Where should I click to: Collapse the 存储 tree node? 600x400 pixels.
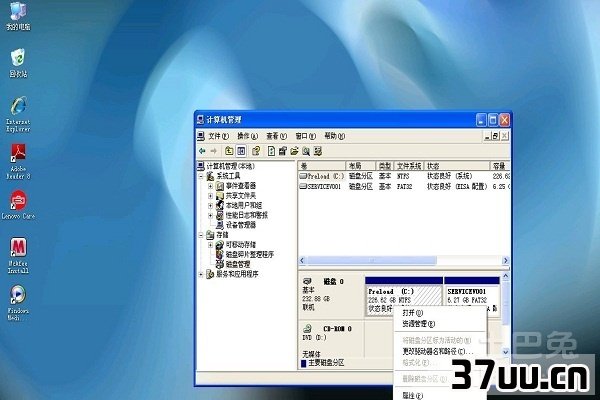201,235
